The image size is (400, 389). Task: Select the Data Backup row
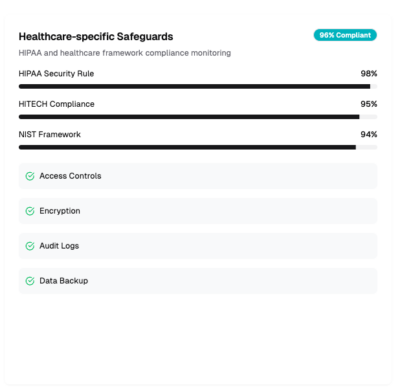[198, 281]
